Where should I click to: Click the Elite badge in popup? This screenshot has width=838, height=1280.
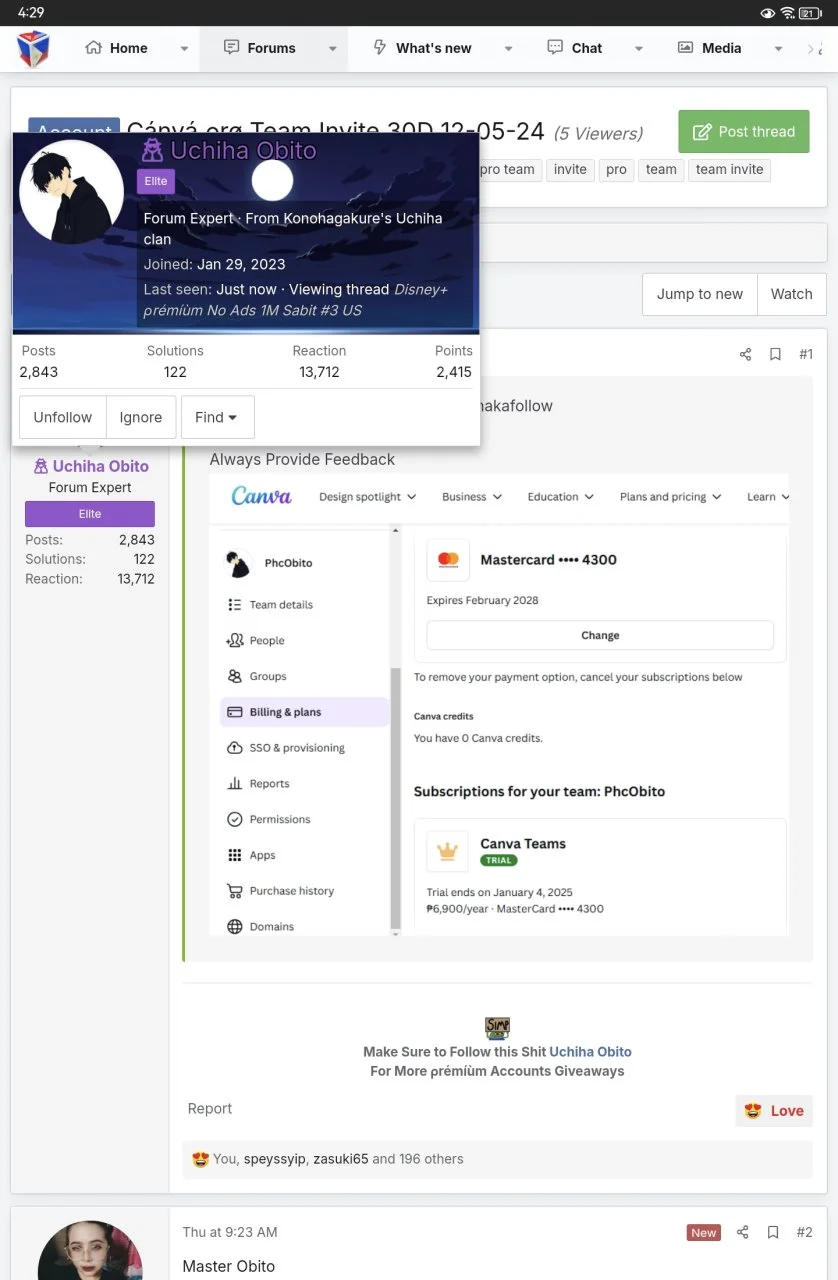coord(156,181)
